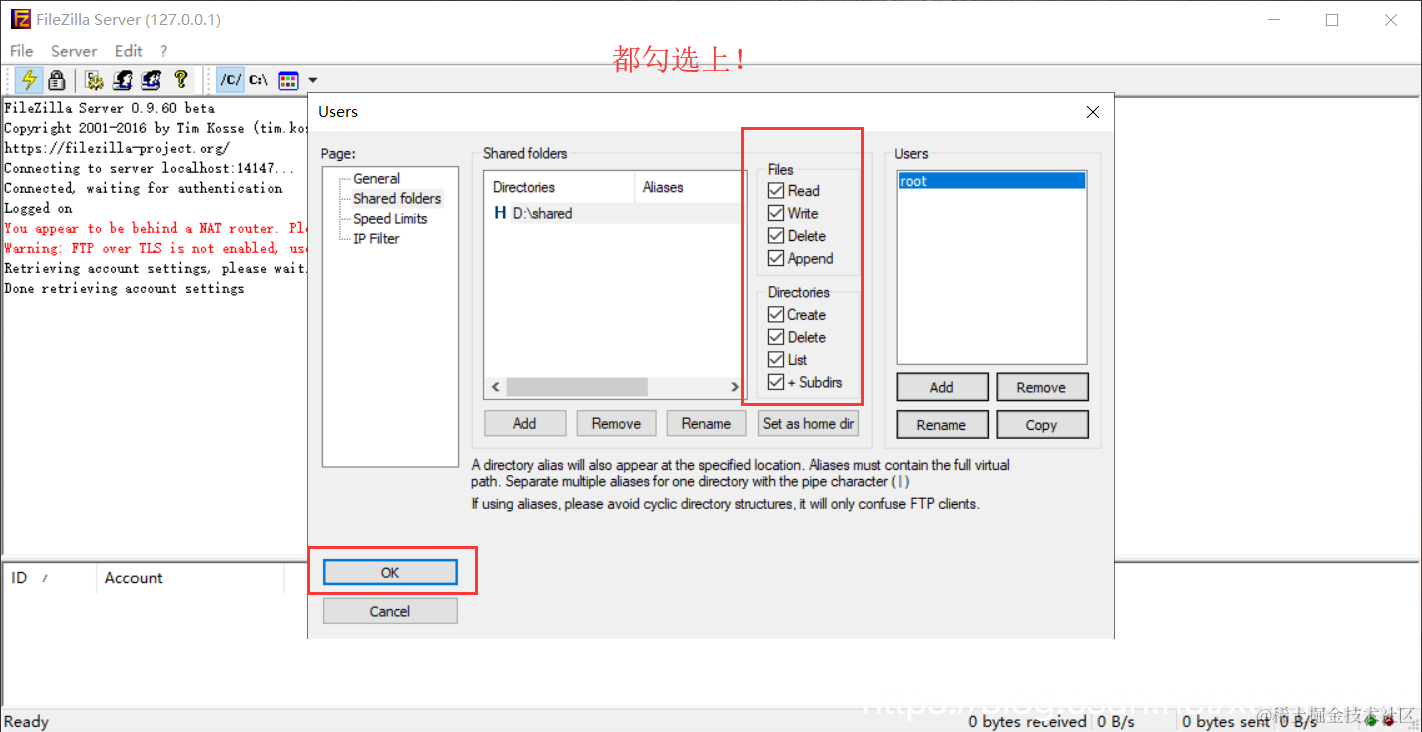This screenshot has height=732, width=1422.
Task: Select the root user in Users list
Action: coord(991,181)
